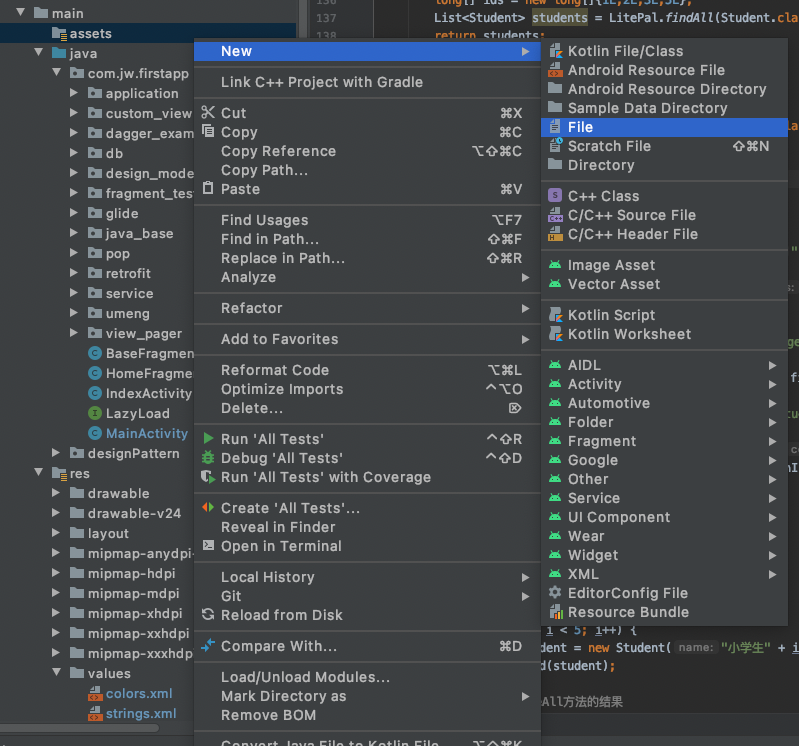Viewport: 799px width, 746px height.
Task: Click the green Run 'All Tests' icon
Action: click(208, 438)
